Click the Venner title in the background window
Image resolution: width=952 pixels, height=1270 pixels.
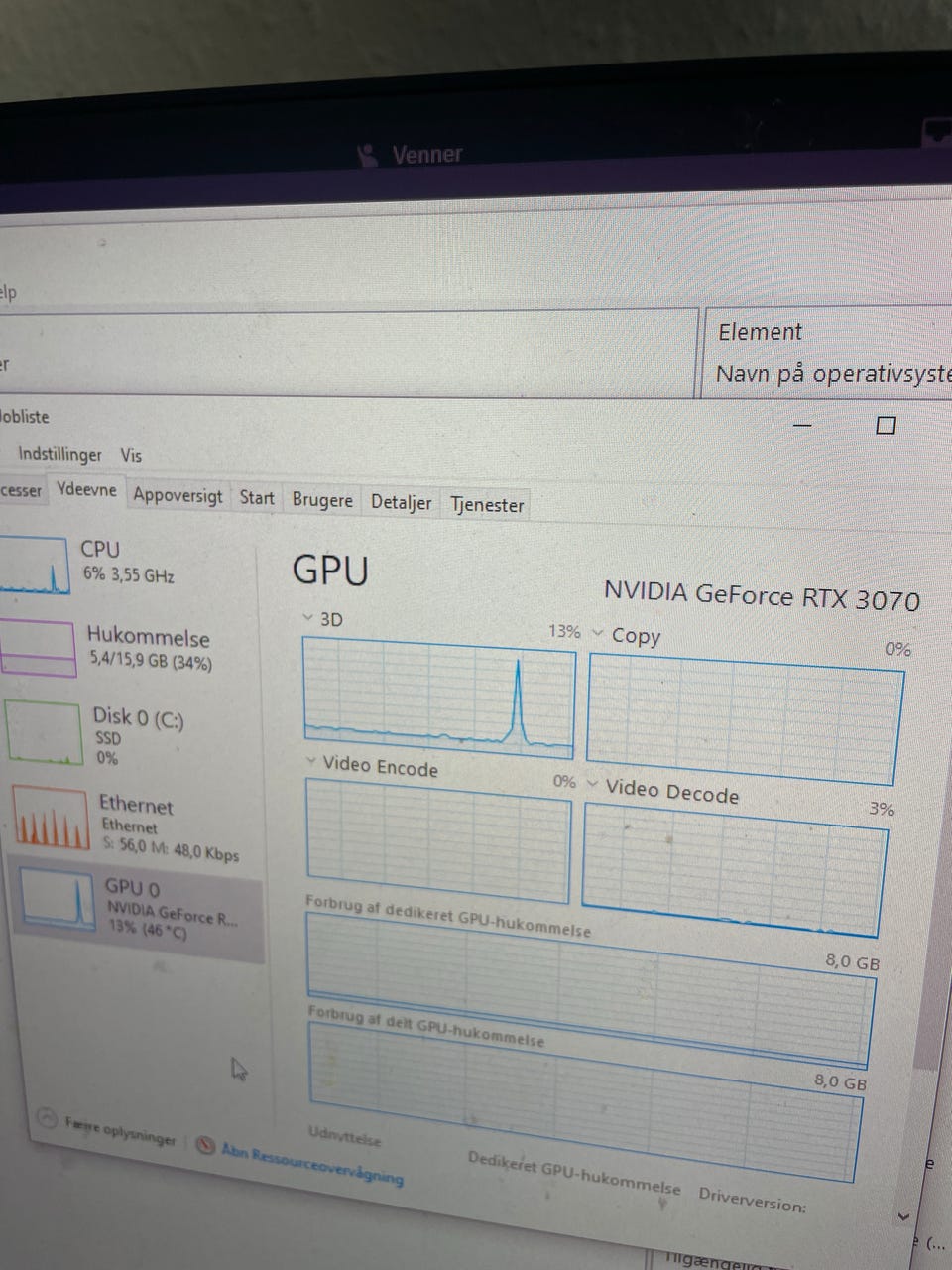[427, 154]
